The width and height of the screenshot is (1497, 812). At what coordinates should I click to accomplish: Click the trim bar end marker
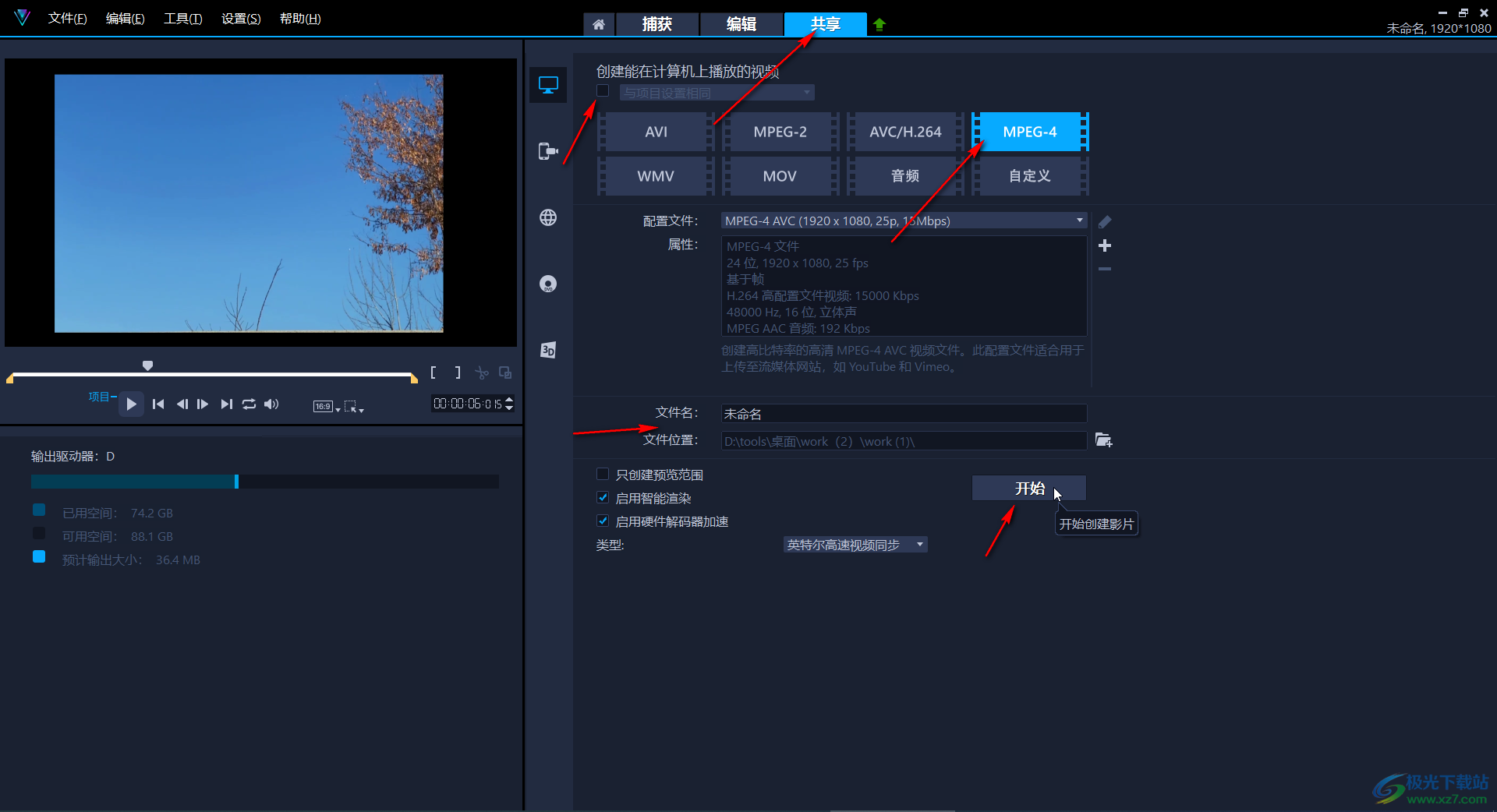coord(414,378)
